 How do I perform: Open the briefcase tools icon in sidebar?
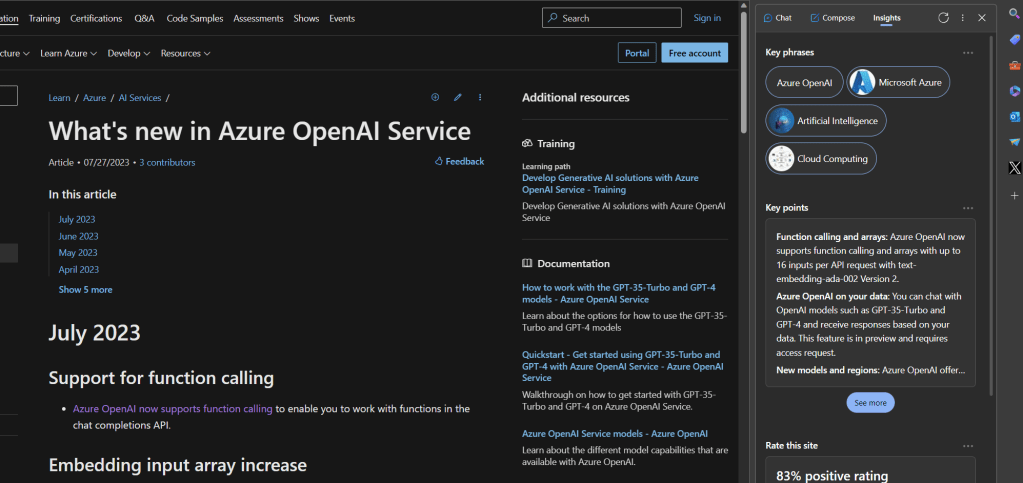1014,65
